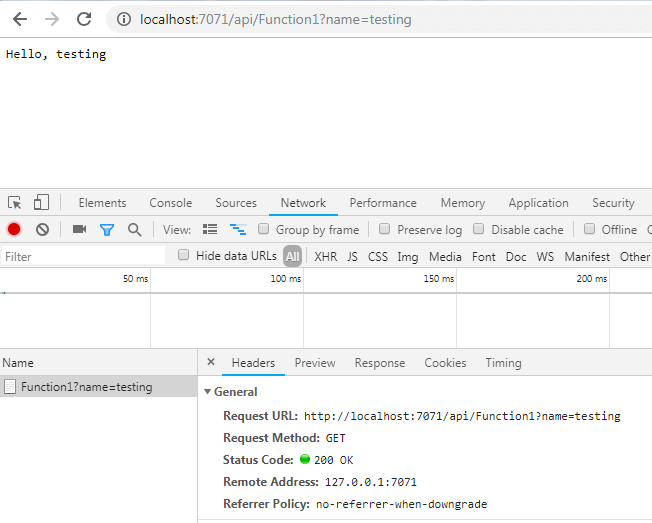Click the "Hello, testing" page text
The width and height of the screenshot is (652, 523).
pyautogui.click(x=56, y=54)
